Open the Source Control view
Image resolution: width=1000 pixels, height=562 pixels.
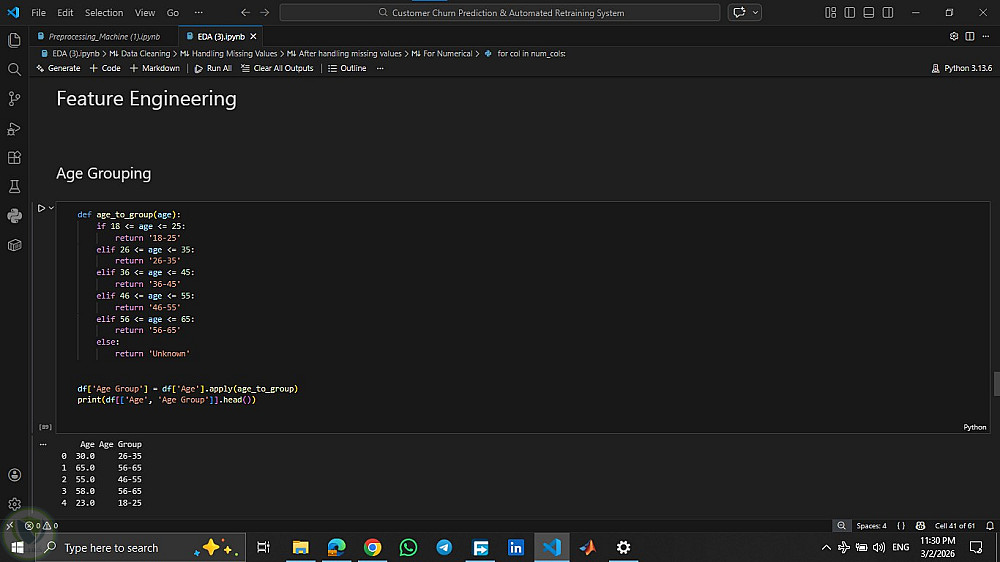coord(14,98)
